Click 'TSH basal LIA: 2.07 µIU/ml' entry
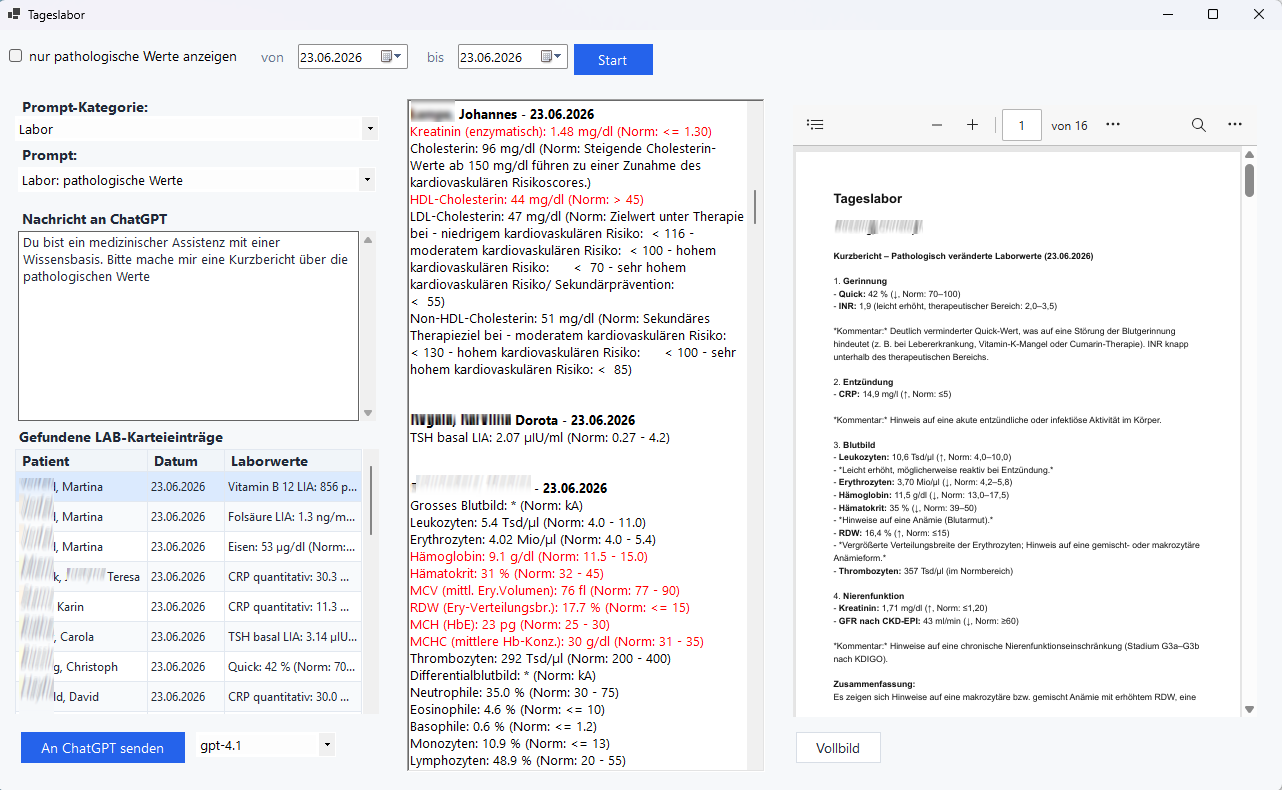Image resolution: width=1282 pixels, height=790 pixels. click(x=540, y=437)
